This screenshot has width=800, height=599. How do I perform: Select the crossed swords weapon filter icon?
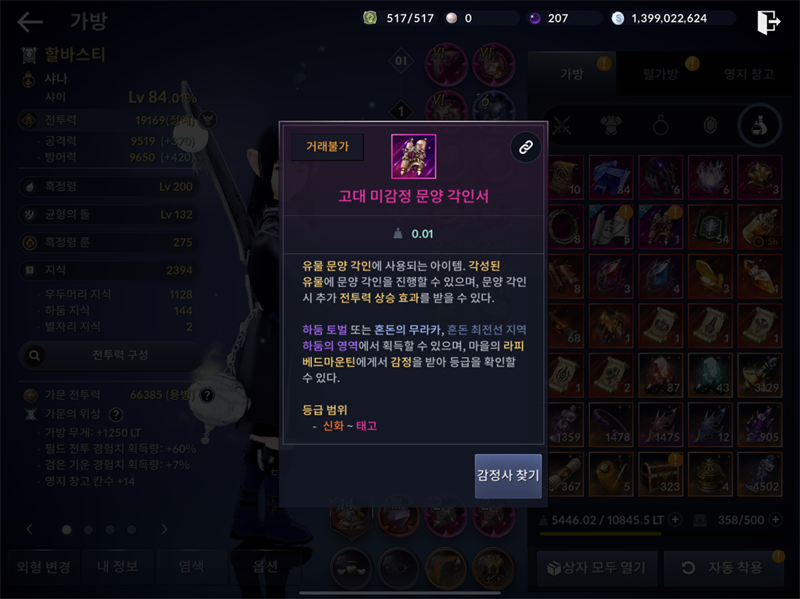point(562,125)
